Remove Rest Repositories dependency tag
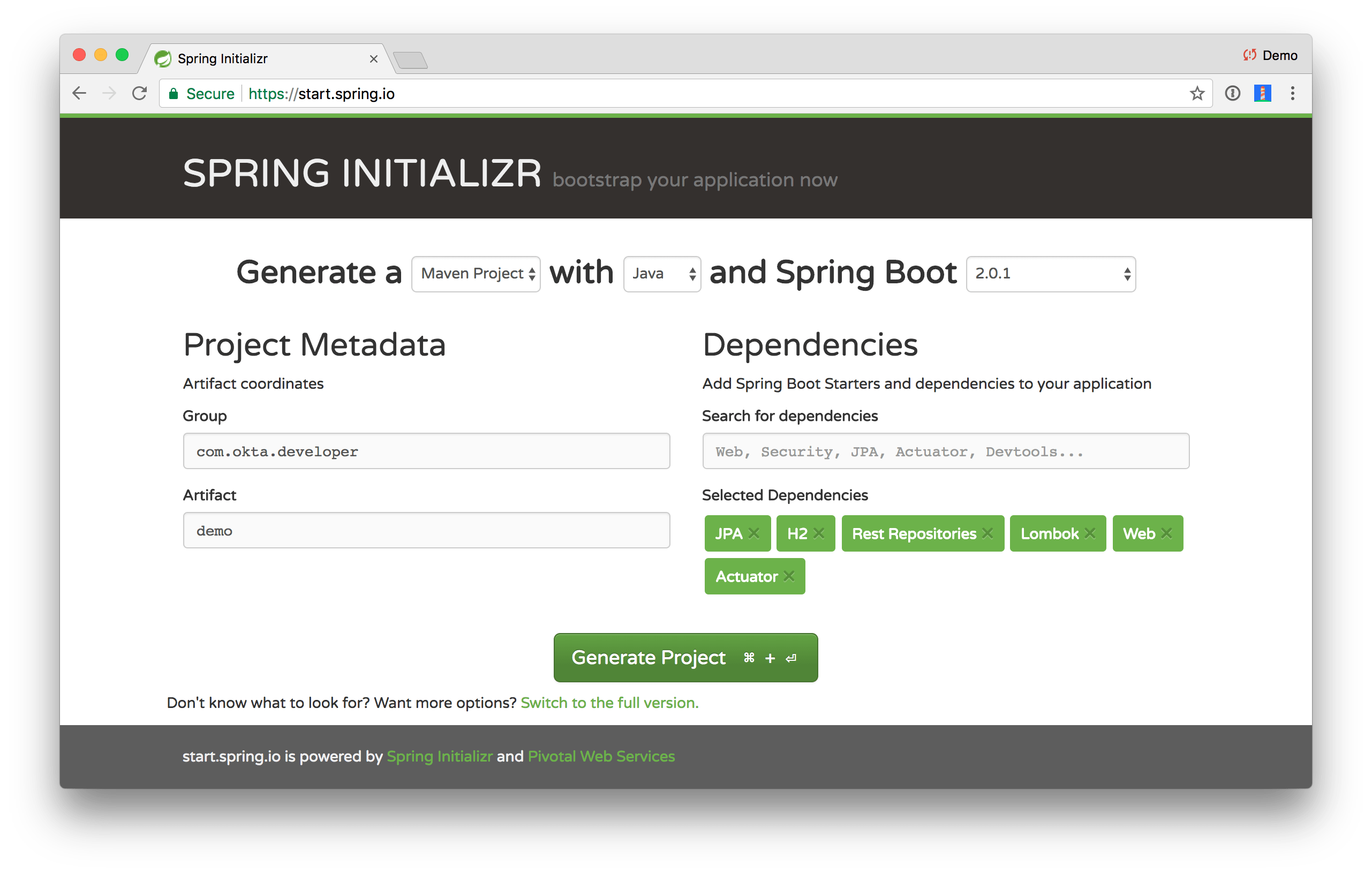Screen dimensions: 1372x874 point(987,533)
